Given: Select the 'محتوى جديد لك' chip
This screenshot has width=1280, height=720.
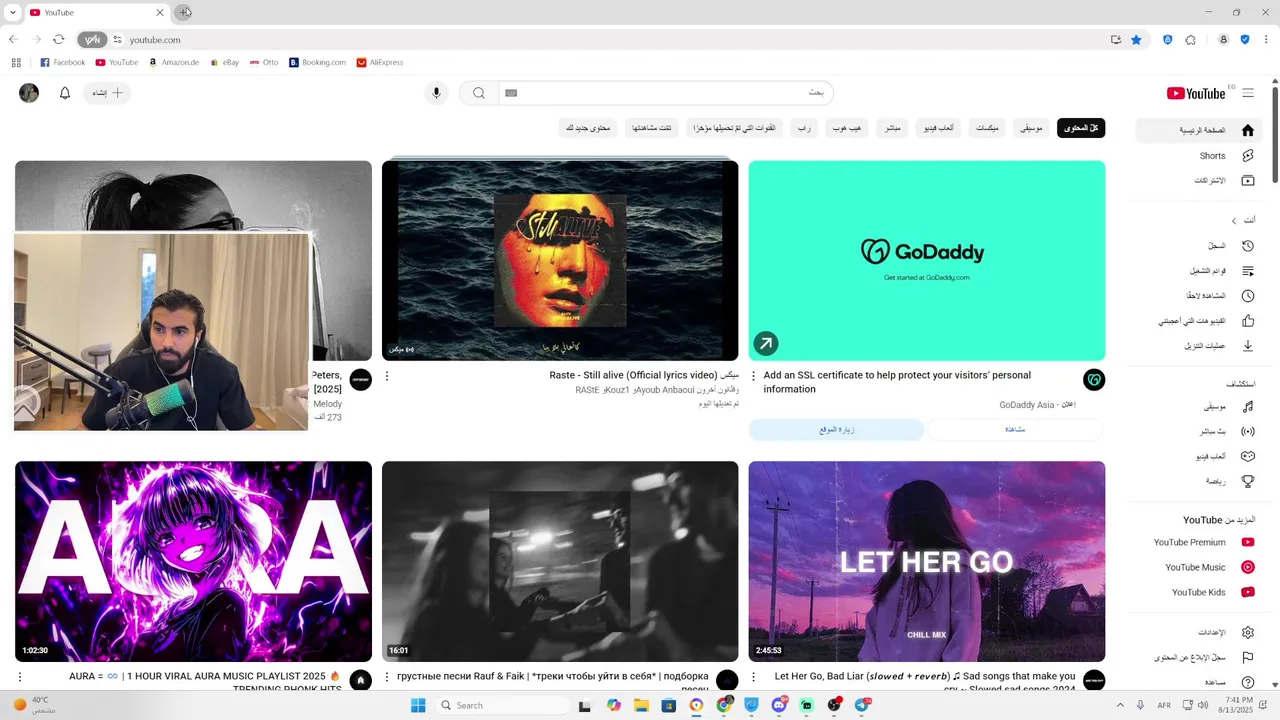Looking at the screenshot, I should [588, 128].
